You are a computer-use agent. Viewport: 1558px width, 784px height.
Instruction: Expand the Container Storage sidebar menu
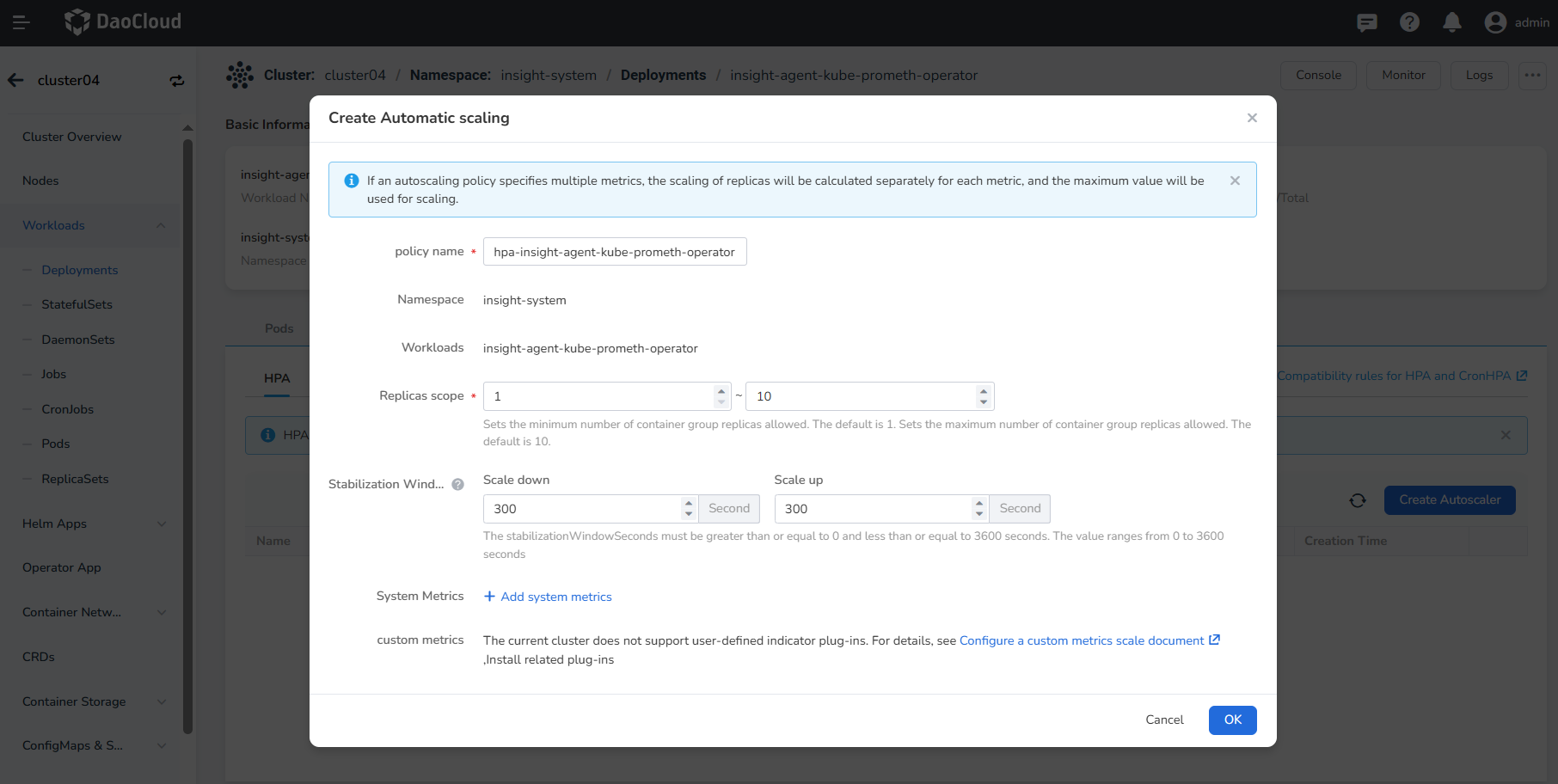(161, 701)
